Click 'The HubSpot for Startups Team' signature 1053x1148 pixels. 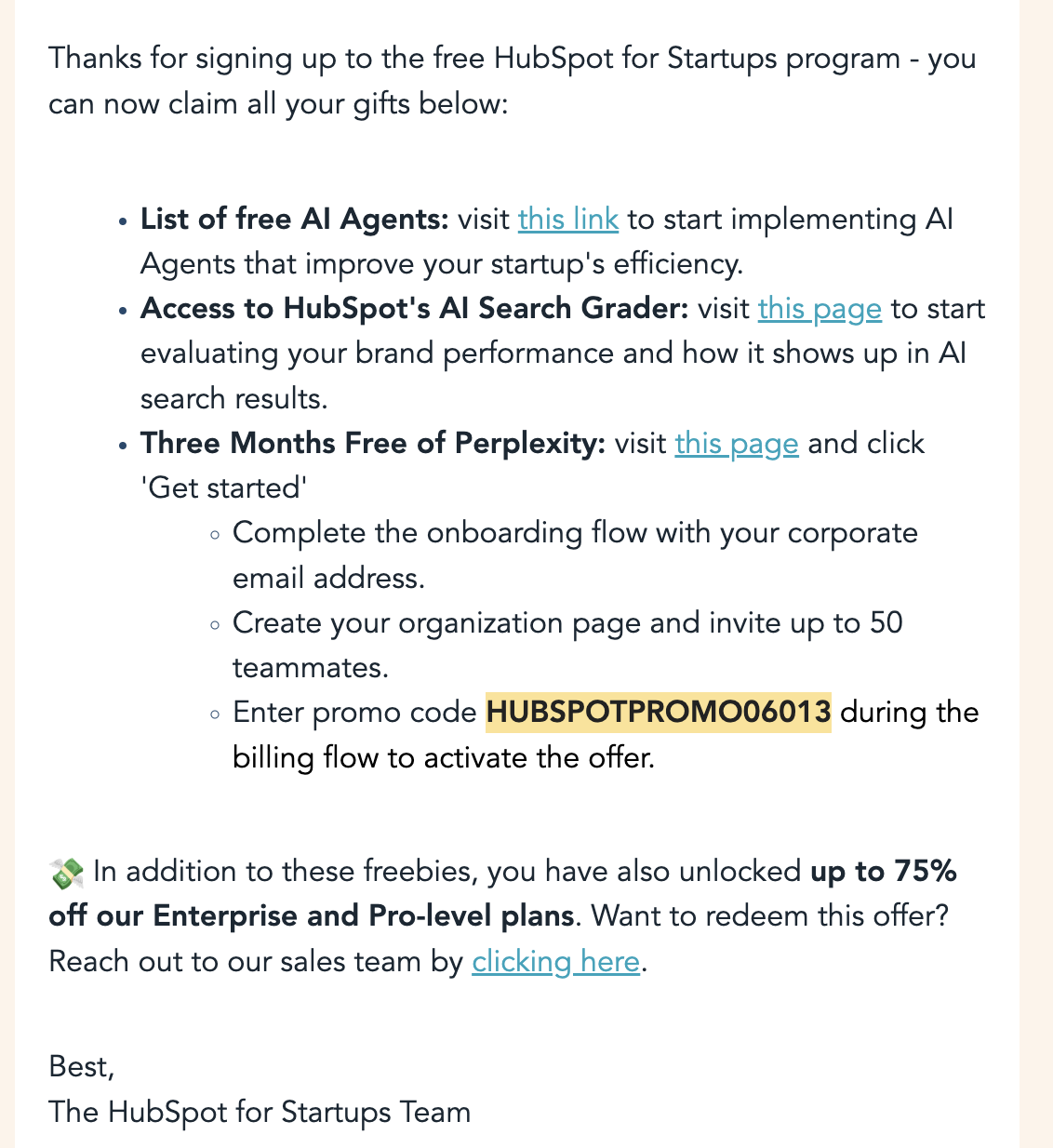pos(260,1112)
